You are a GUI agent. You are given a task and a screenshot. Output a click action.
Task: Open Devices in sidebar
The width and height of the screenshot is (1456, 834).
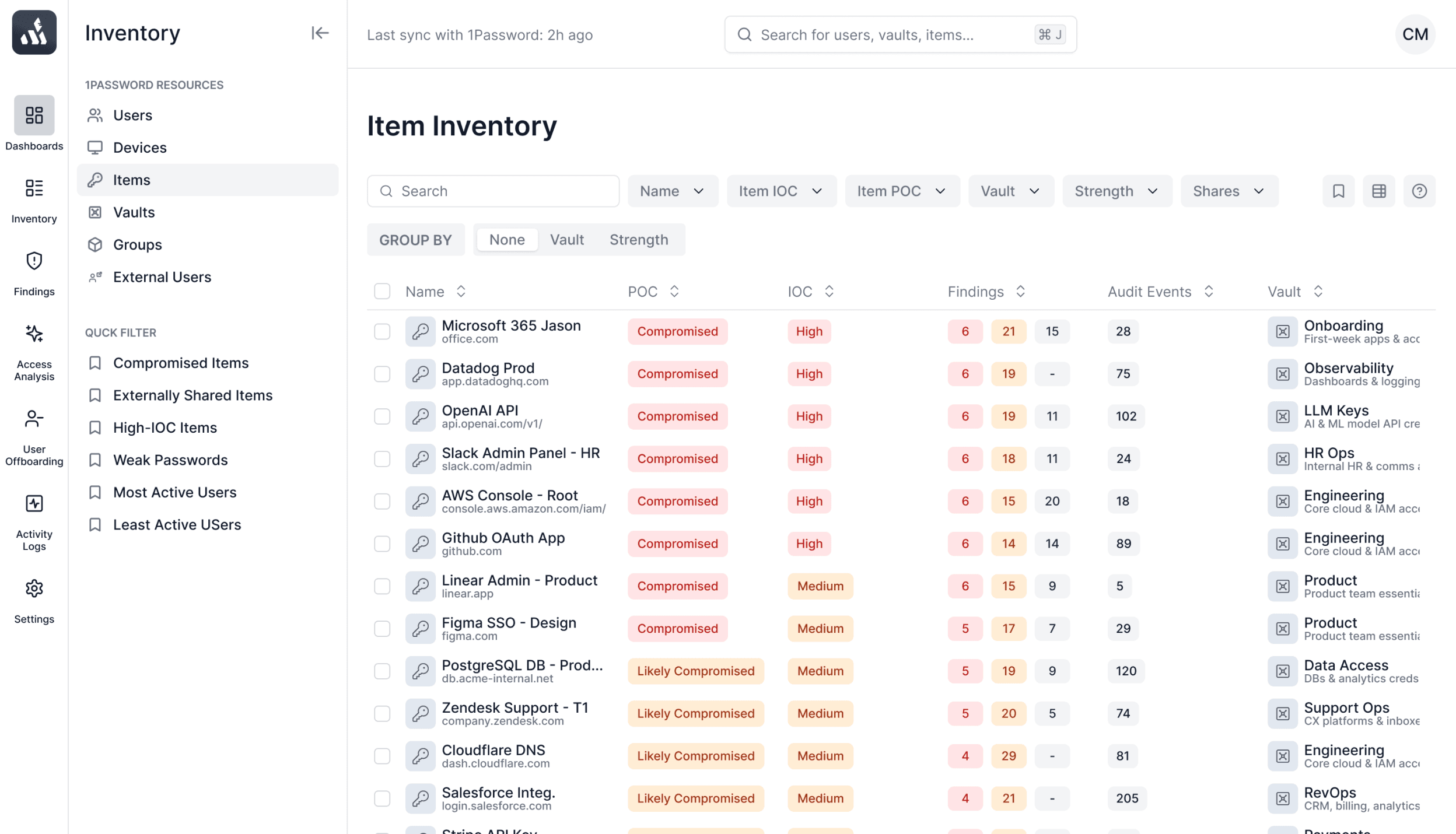[x=208, y=148]
